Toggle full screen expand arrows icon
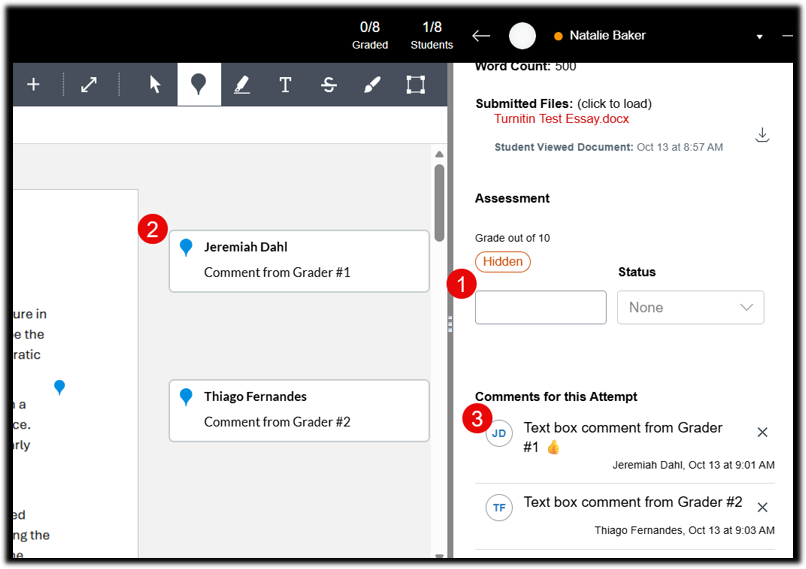806x569 pixels. 89,84
